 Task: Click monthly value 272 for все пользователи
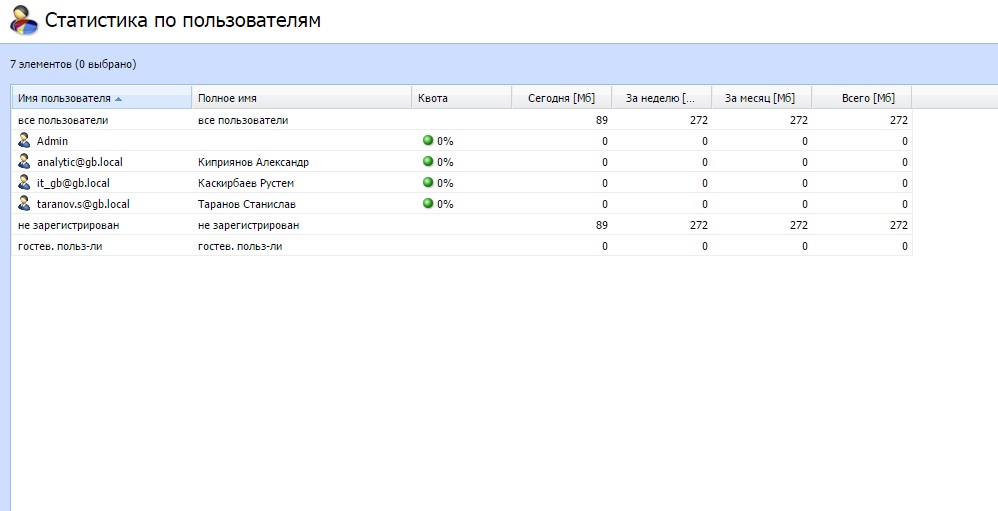[799, 120]
